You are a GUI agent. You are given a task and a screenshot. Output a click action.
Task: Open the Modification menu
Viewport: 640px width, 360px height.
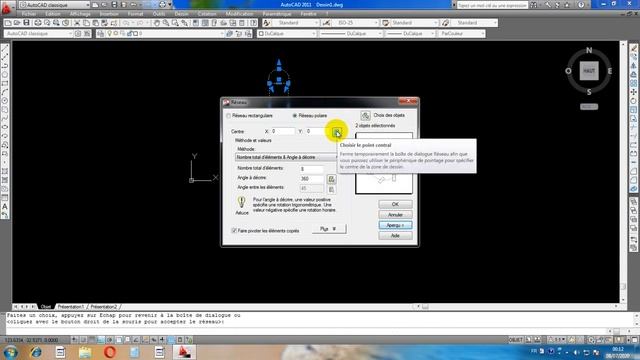coord(240,14)
